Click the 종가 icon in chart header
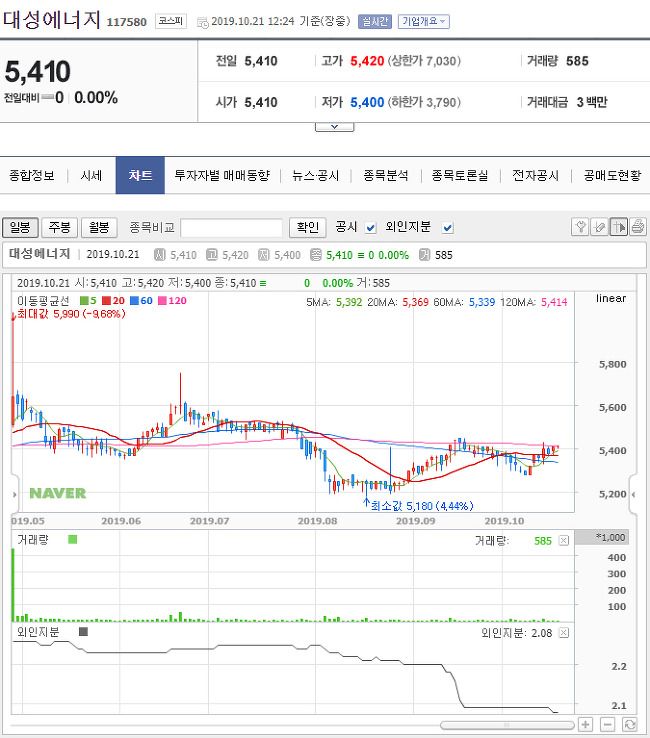Screen dimensions: 650x738 tap(316, 255)
